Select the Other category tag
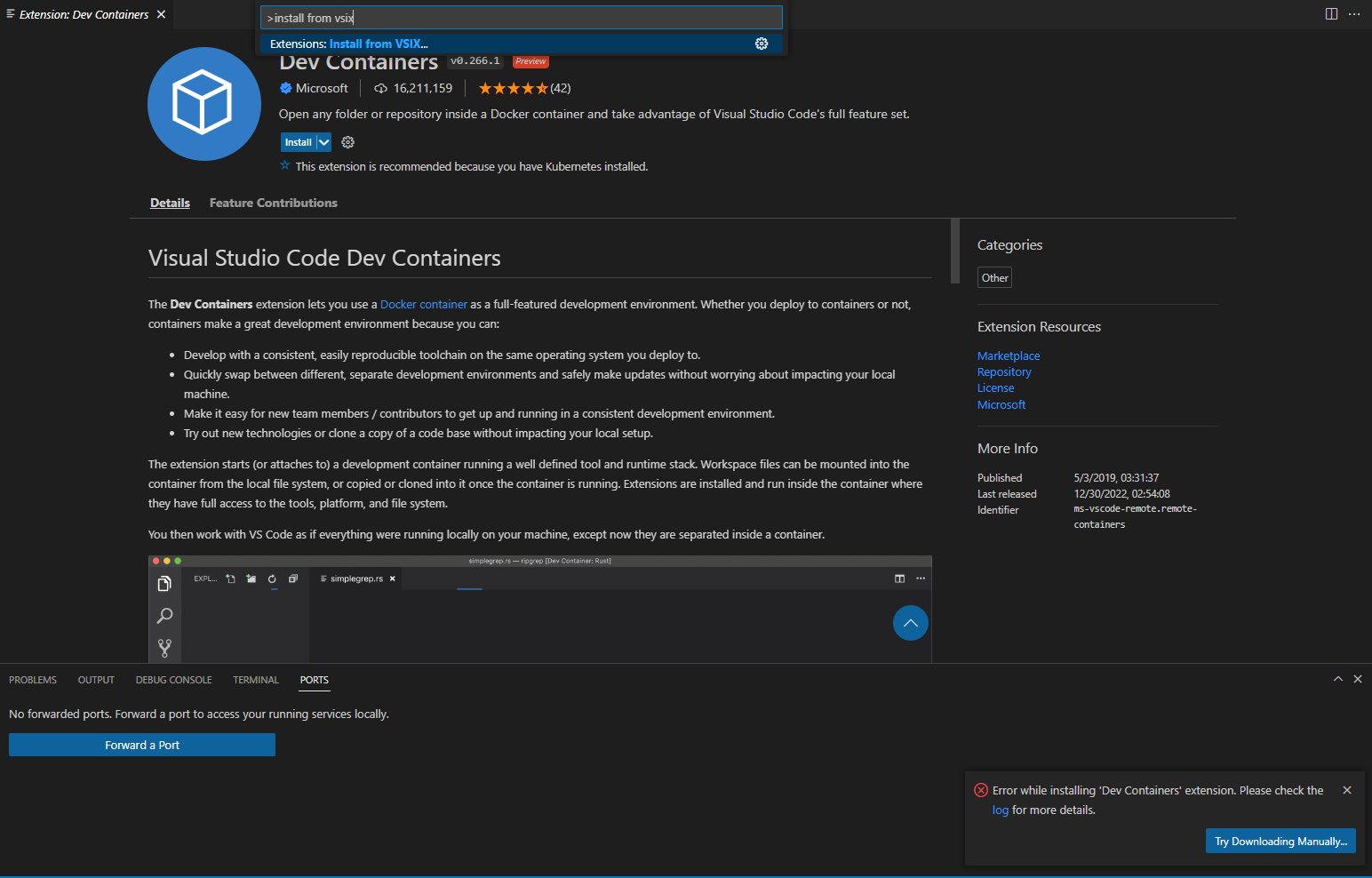Viewport: 1372px width, 878px height. 994,277
